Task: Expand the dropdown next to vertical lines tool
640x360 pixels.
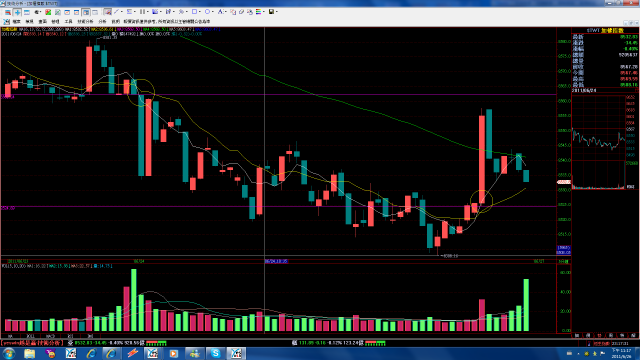Action: [147, 12]
